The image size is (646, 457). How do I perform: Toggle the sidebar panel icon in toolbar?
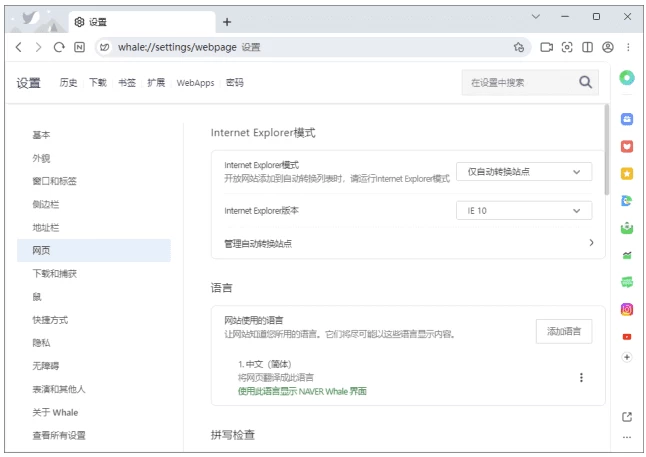tap(587, 47)
